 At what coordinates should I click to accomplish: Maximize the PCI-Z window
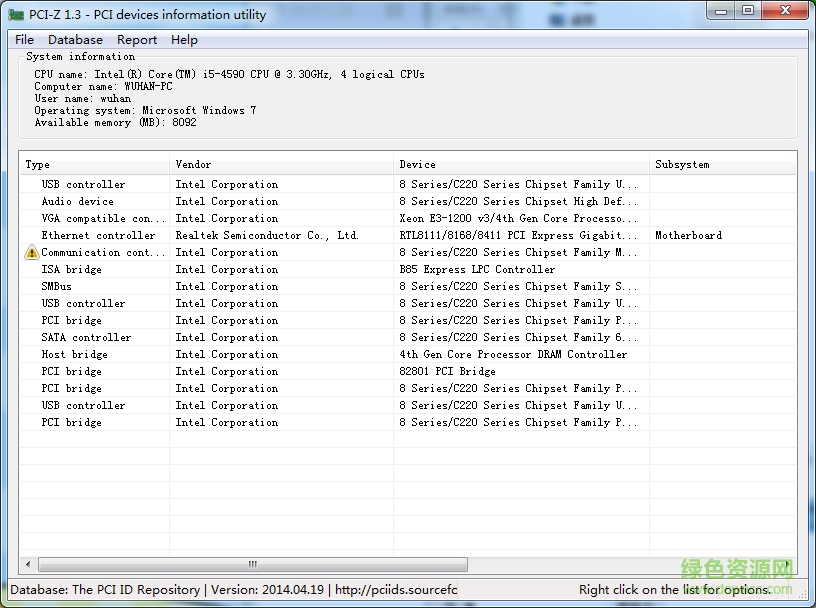748,10
